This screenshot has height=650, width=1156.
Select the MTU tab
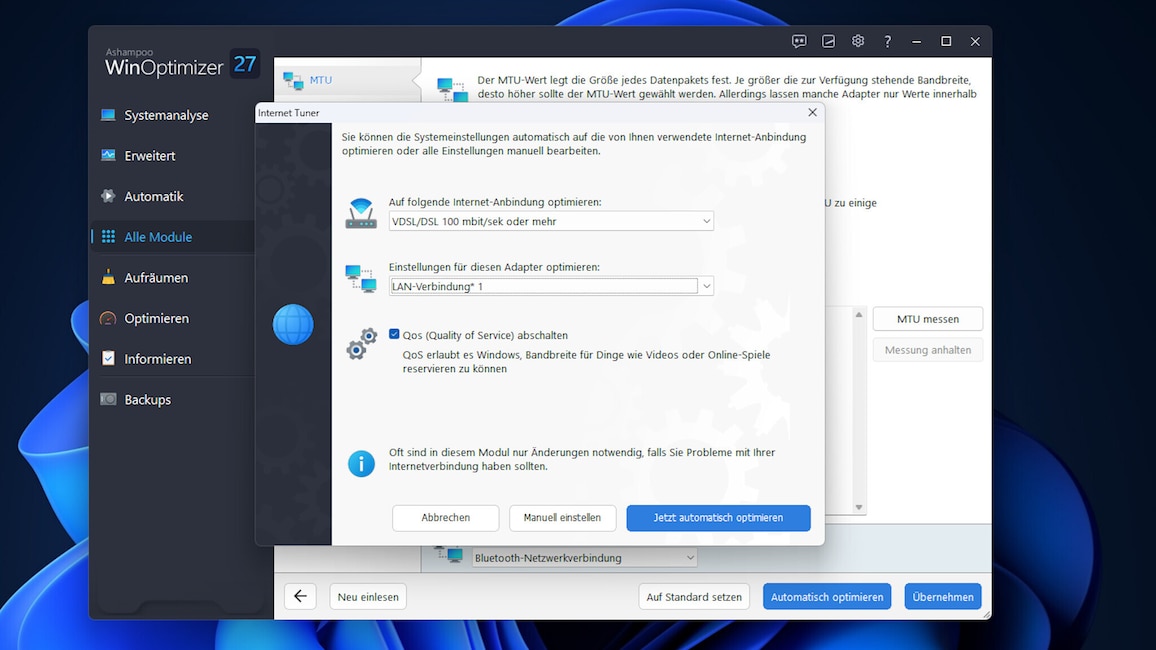[347, 80]
